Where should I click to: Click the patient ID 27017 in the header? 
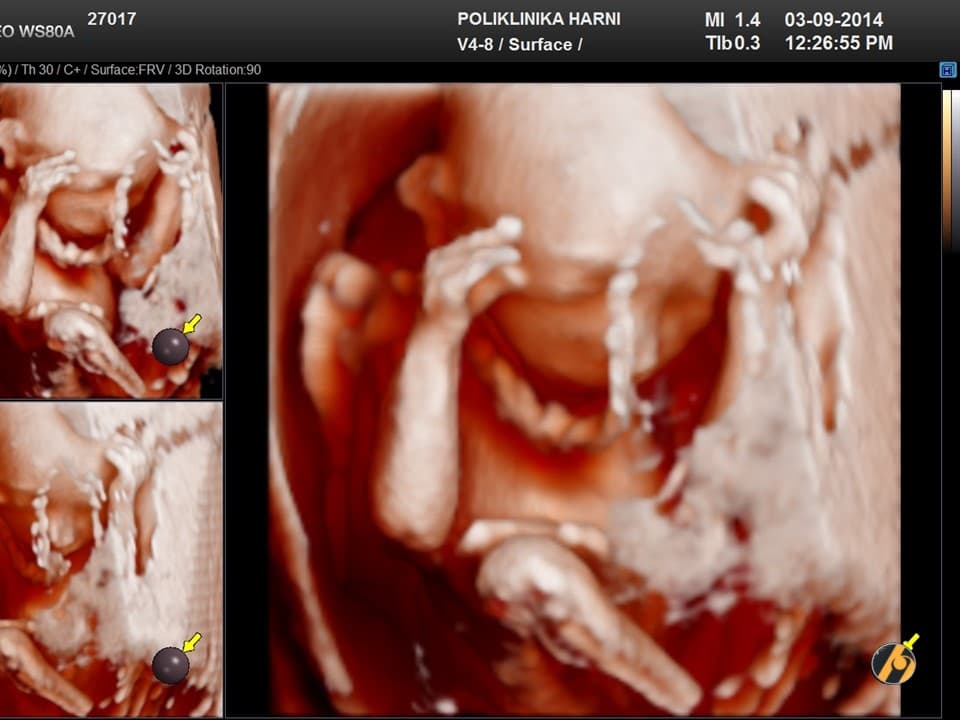click(112, 19)
